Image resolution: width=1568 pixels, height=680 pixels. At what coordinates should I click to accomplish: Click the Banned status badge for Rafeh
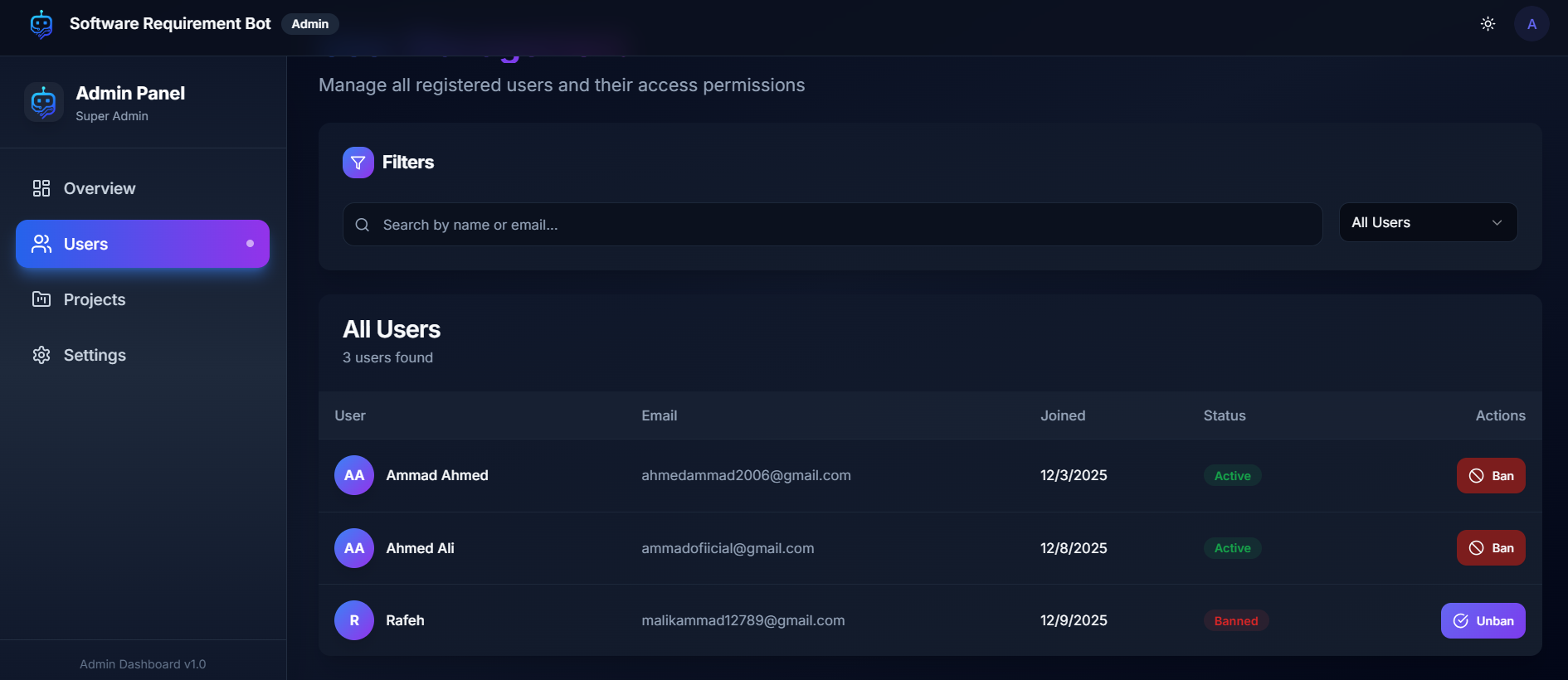(1236, 621)
